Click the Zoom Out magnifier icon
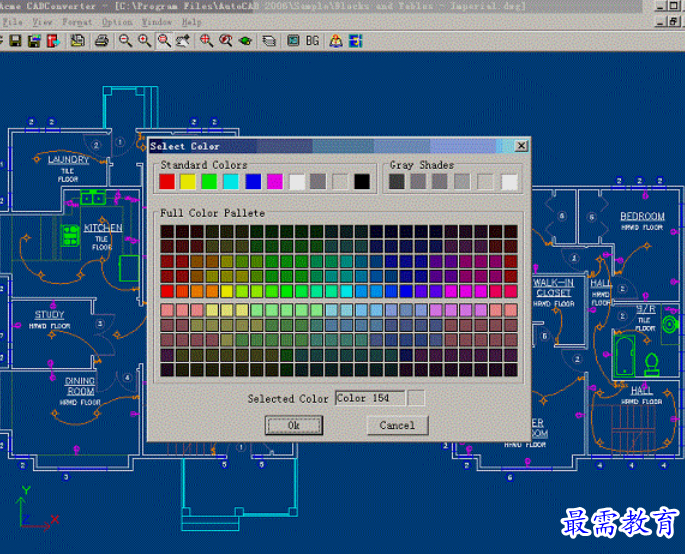The height and width of the screenshot is (554, 685). pos(125,41)
